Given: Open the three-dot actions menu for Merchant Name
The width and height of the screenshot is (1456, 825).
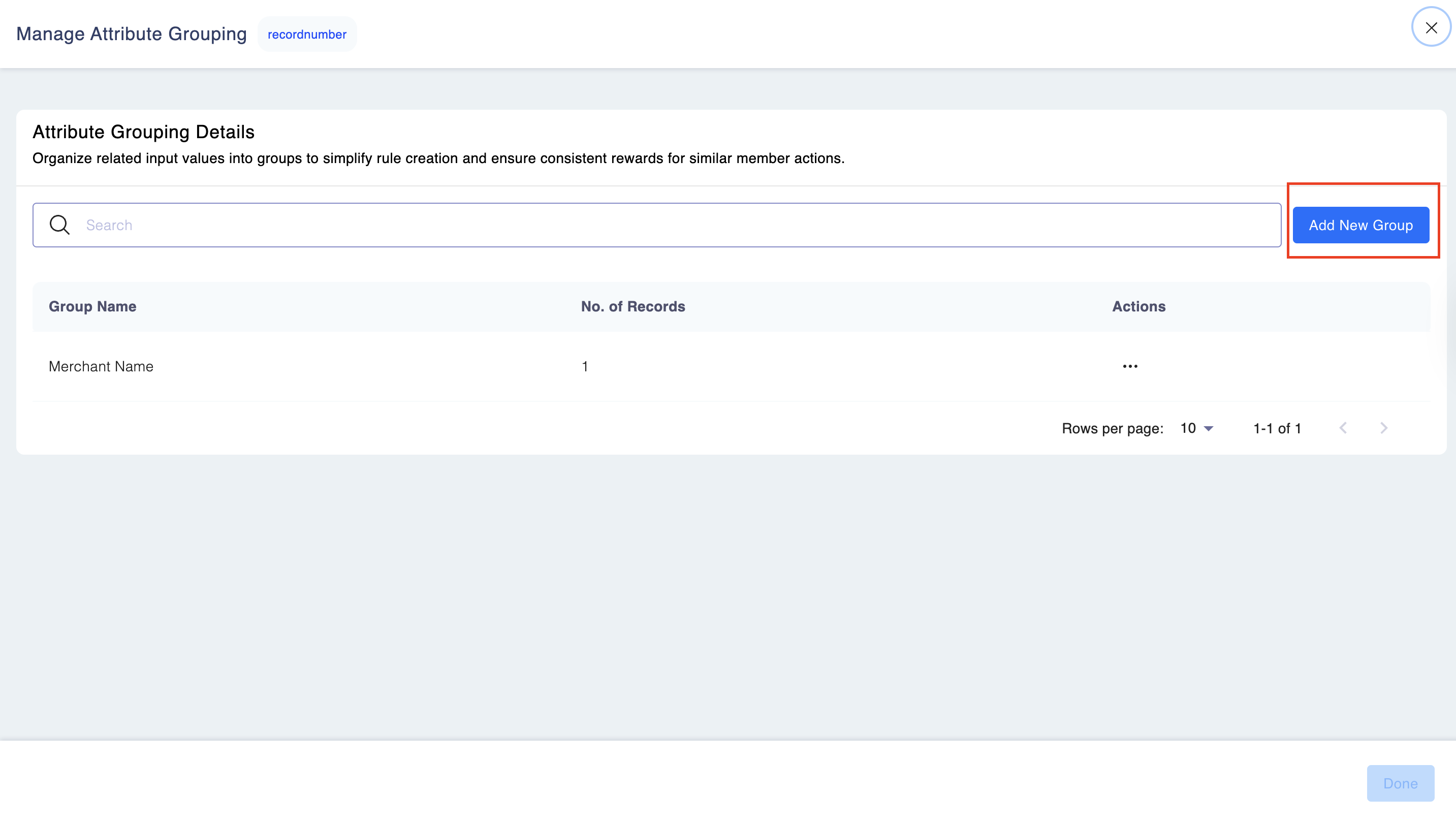Looking at the screenshot, I should click(1130, 366).
